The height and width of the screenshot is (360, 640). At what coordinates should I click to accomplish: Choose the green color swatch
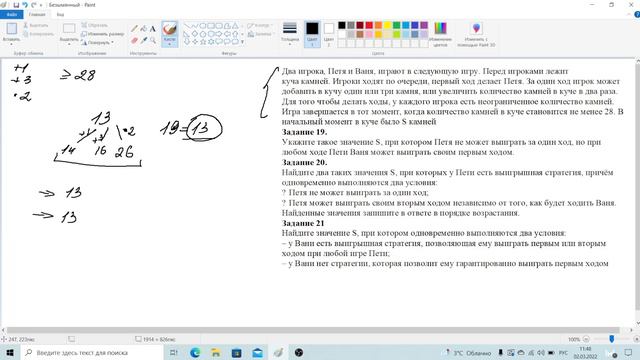[396, 25]
